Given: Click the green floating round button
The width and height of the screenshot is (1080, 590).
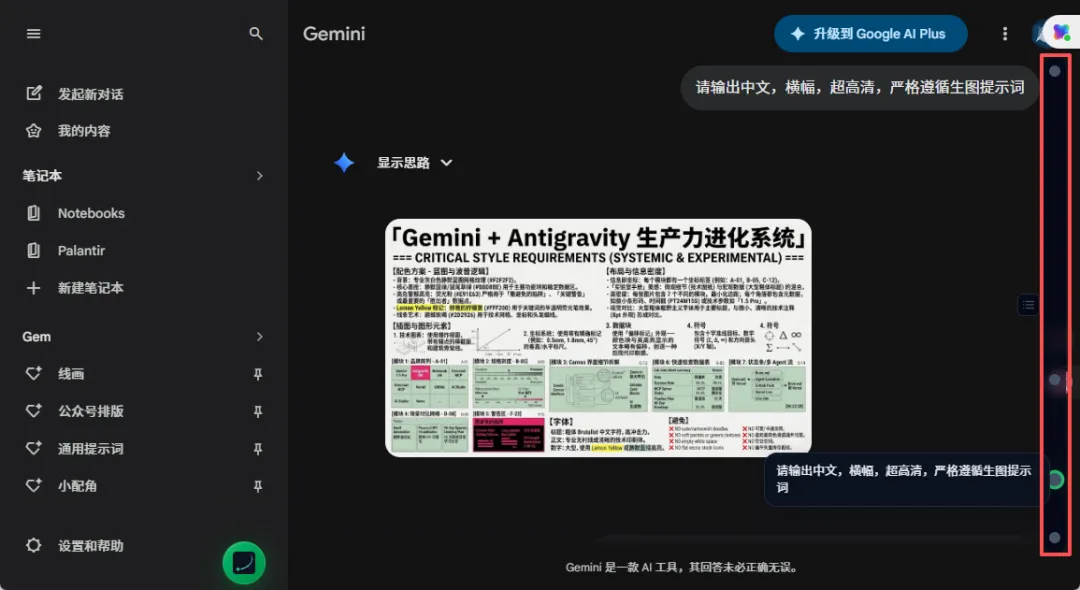Looking at the screenshot, I should click(x=244, y=562).
